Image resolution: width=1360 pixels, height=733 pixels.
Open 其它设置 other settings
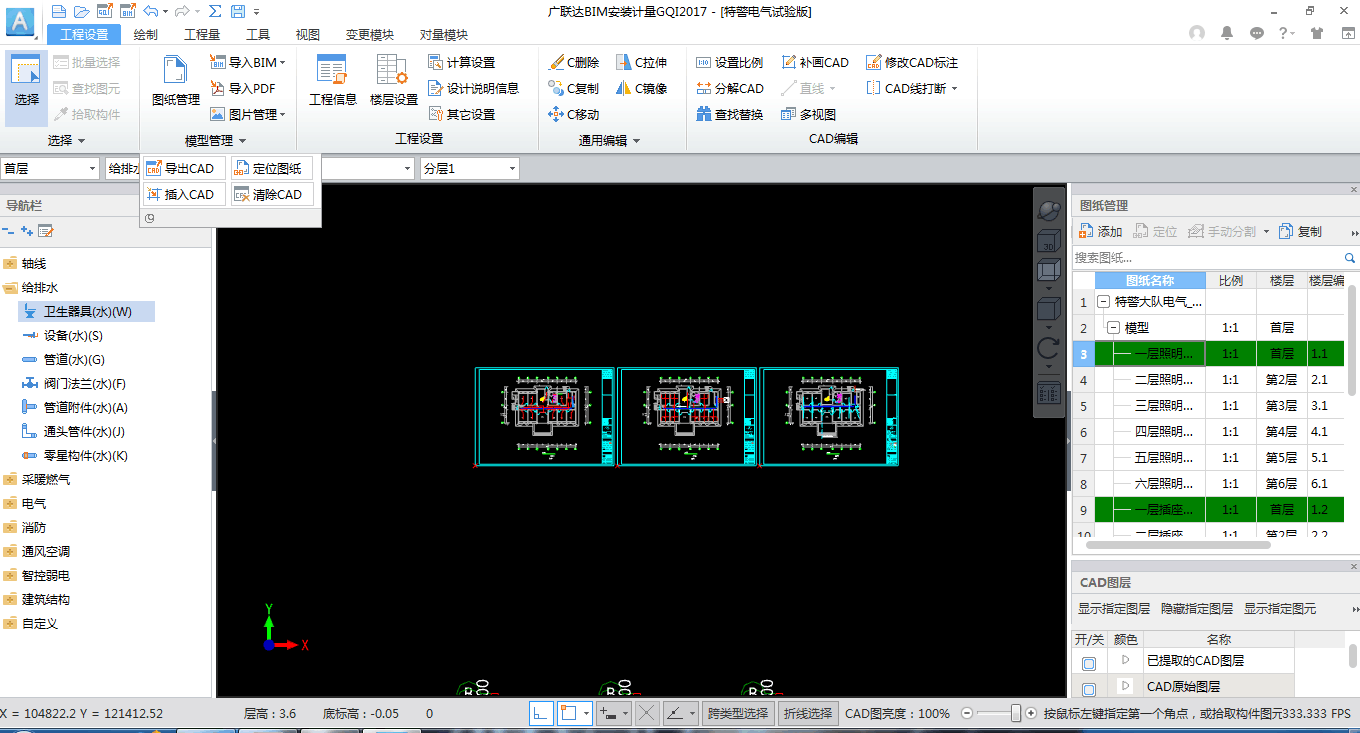[x=461, y=114]
